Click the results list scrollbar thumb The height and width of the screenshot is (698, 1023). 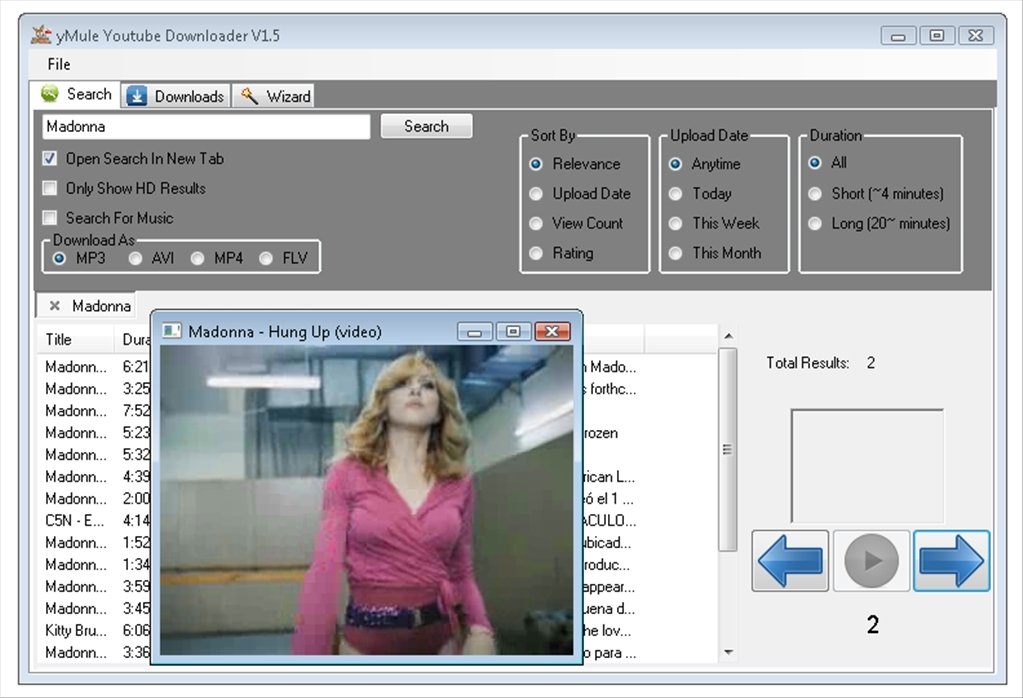tap(727, 449)
